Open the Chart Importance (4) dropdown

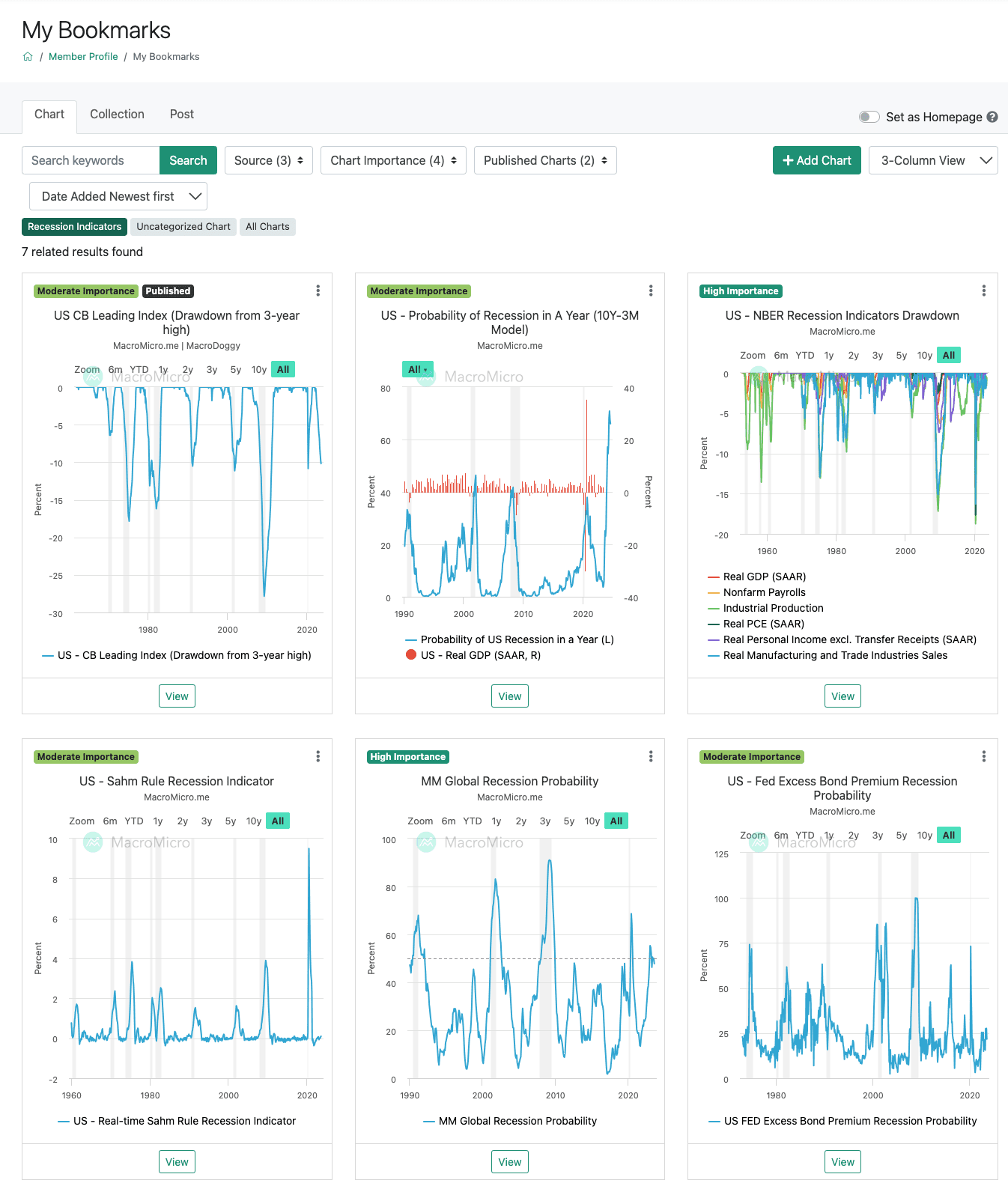coord(393,160)
